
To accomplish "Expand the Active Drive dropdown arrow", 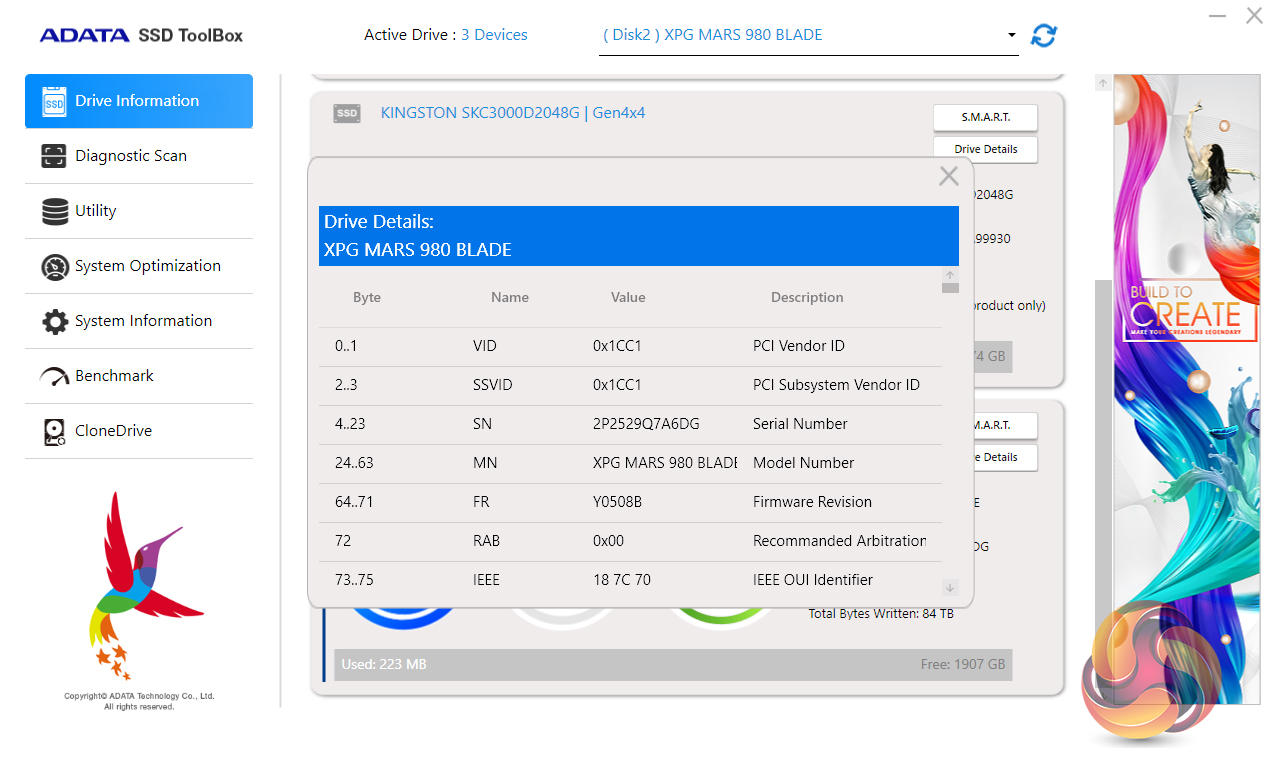I will click(x=1012, y=35).
